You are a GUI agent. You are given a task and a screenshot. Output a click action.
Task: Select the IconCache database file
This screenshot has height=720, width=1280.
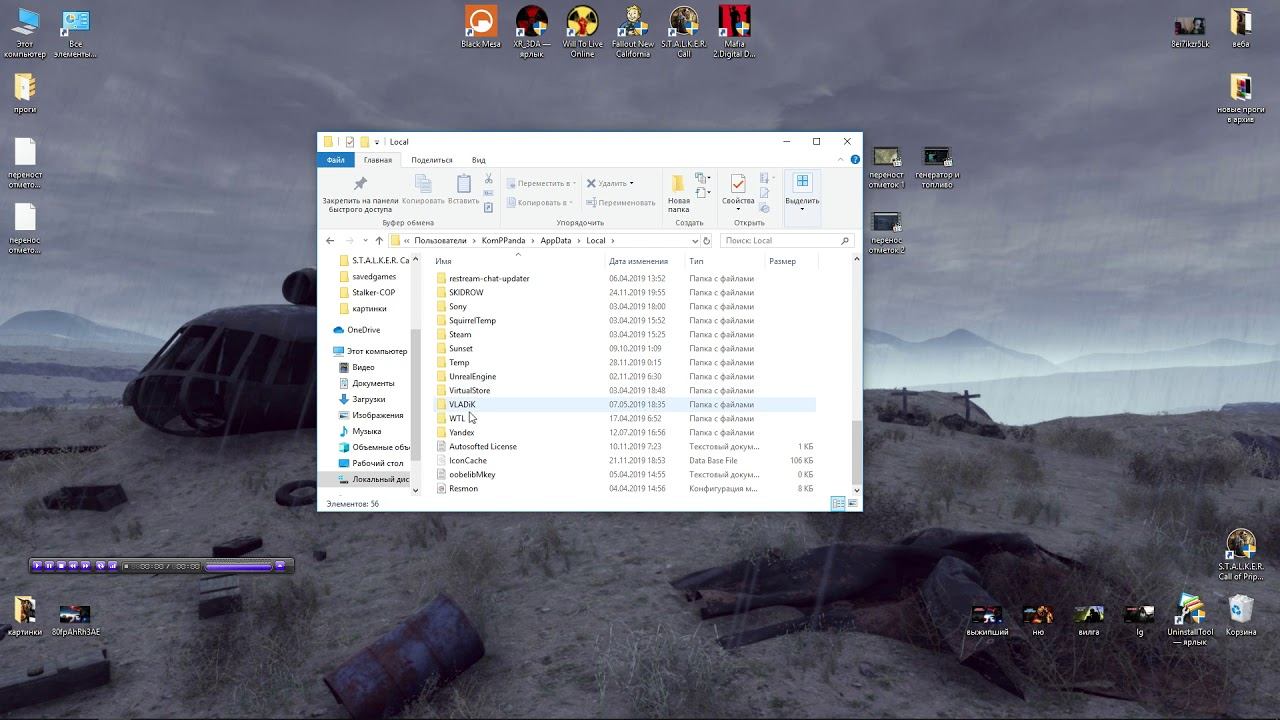(624, 460)
